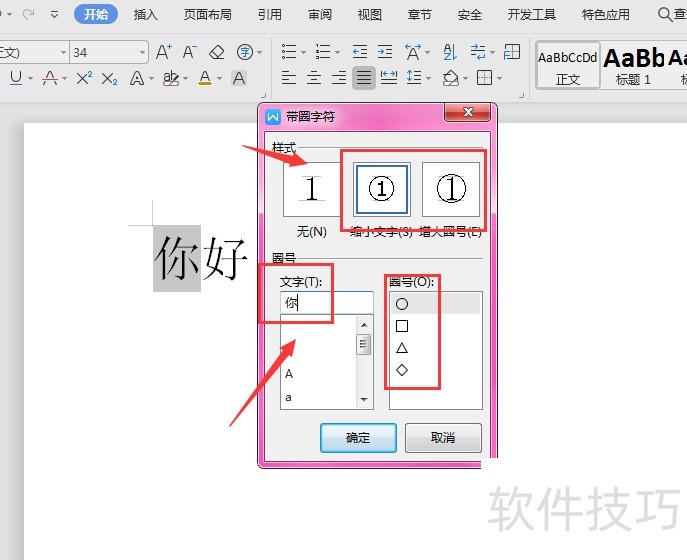Open the enclosed character (字) tool
Image resolution: width=687 pixels, height=560 pixels.
[x=245, y=52]
